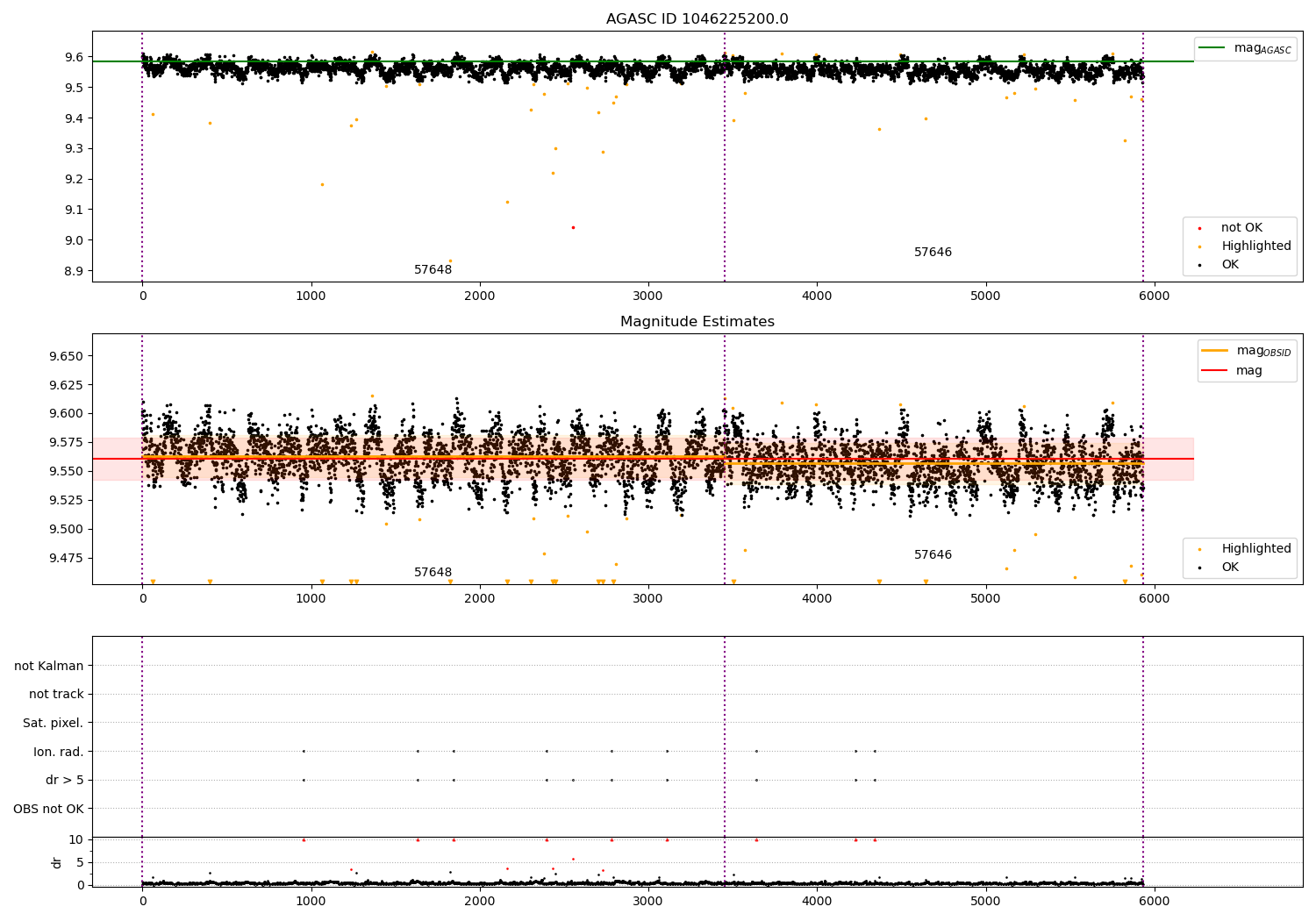Click the 9.575 y-axis tick label

[67, 443]
